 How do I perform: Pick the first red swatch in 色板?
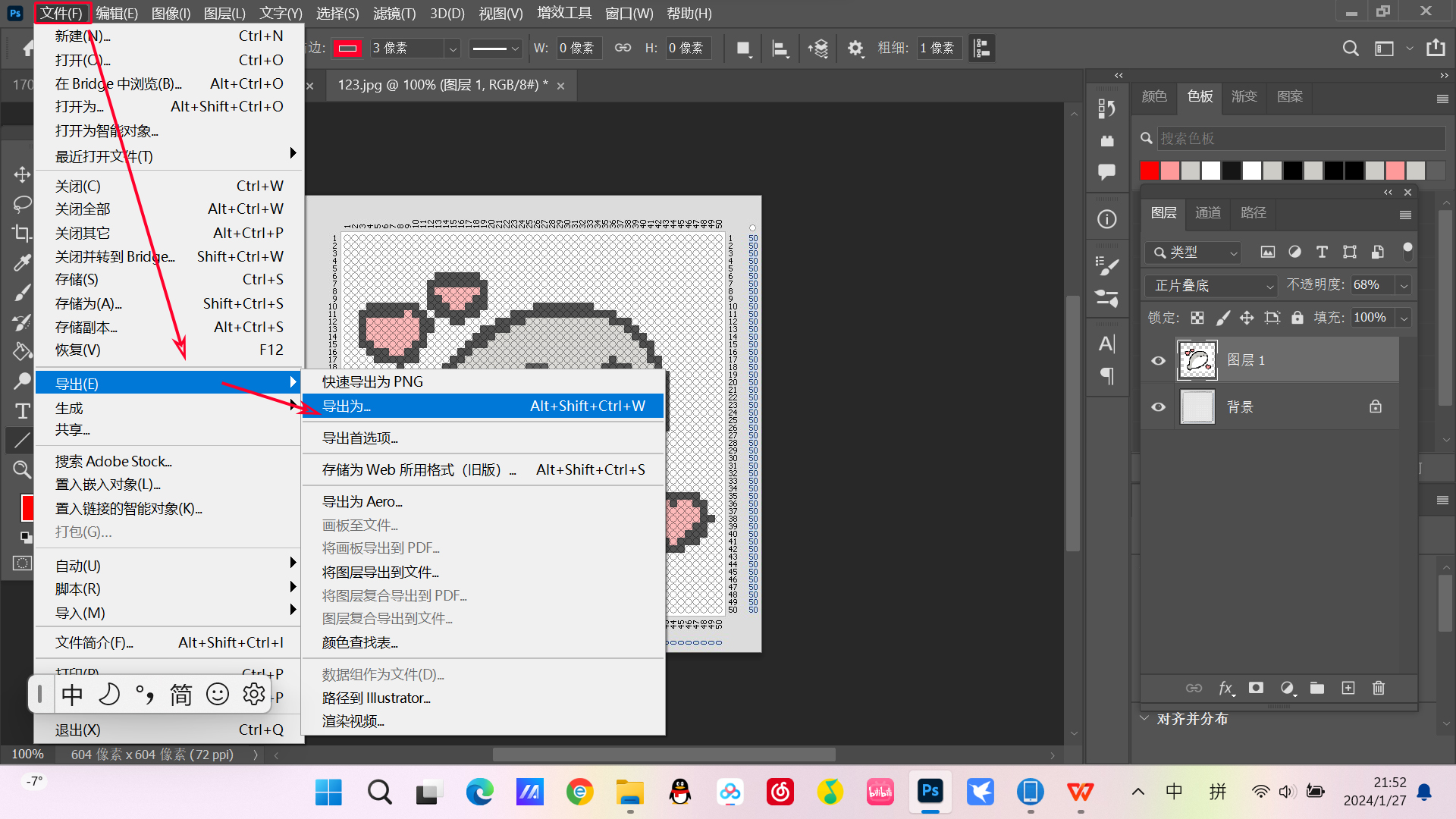[x=1149, y=171]
